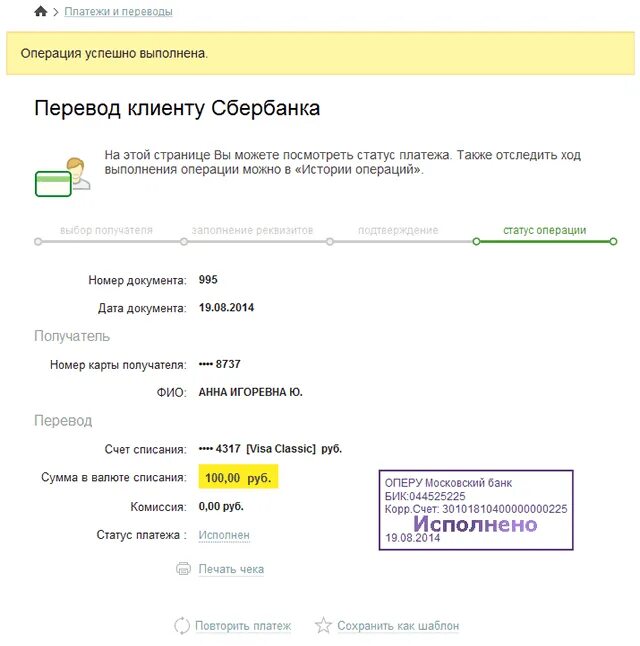Click the yellow success notification banner
This screenshot has width=640, height=646.
320,53
